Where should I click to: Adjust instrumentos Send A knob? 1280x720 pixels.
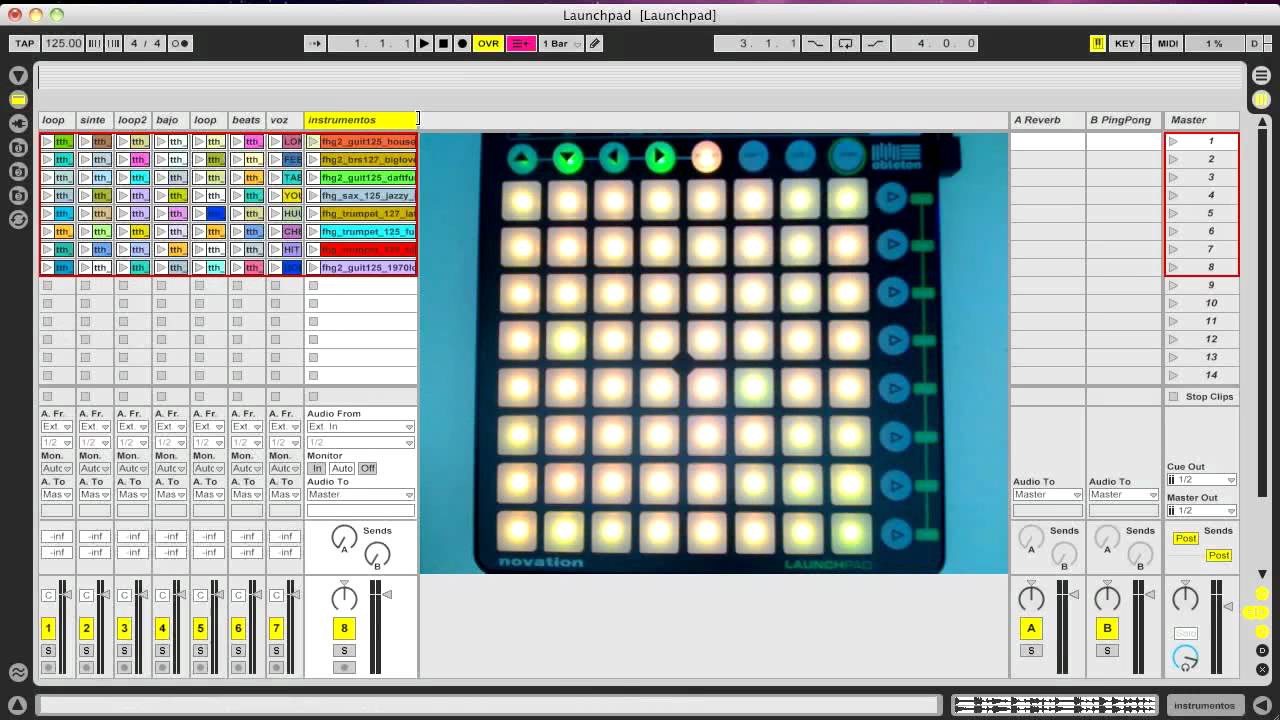coord(344,538)
